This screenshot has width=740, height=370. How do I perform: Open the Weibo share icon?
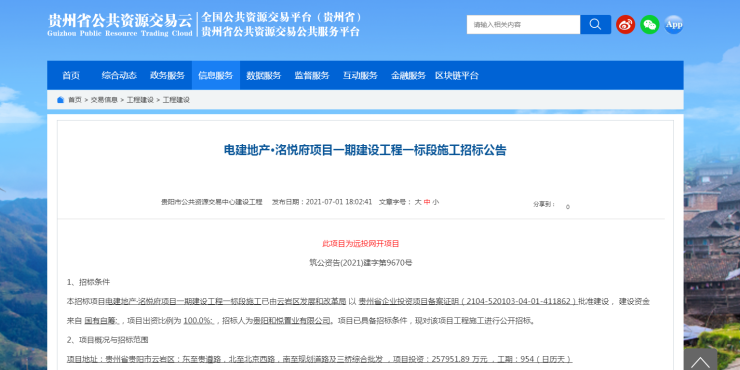[625, 25]
